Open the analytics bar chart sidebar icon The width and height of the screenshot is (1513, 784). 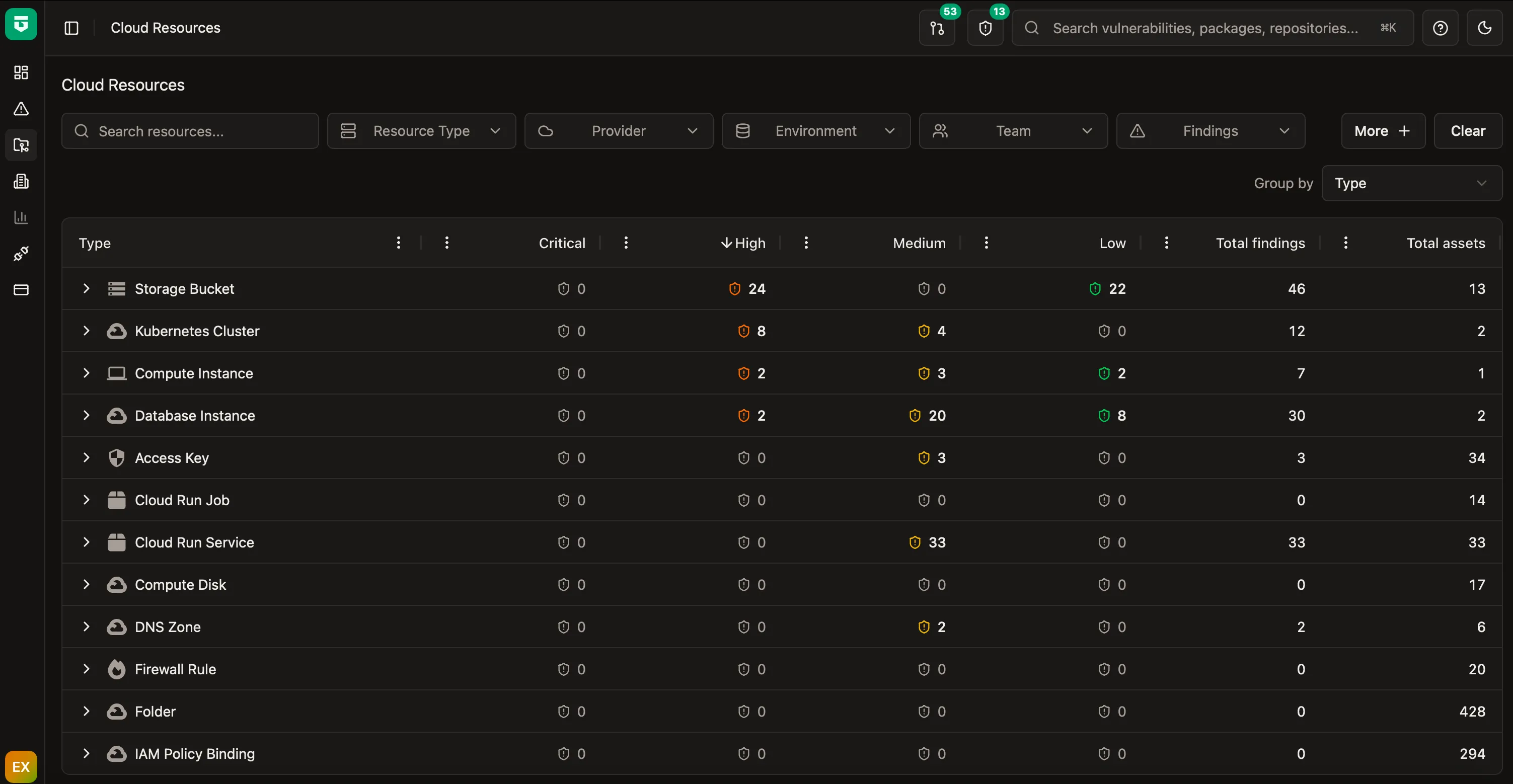click(x=21, y=217)
